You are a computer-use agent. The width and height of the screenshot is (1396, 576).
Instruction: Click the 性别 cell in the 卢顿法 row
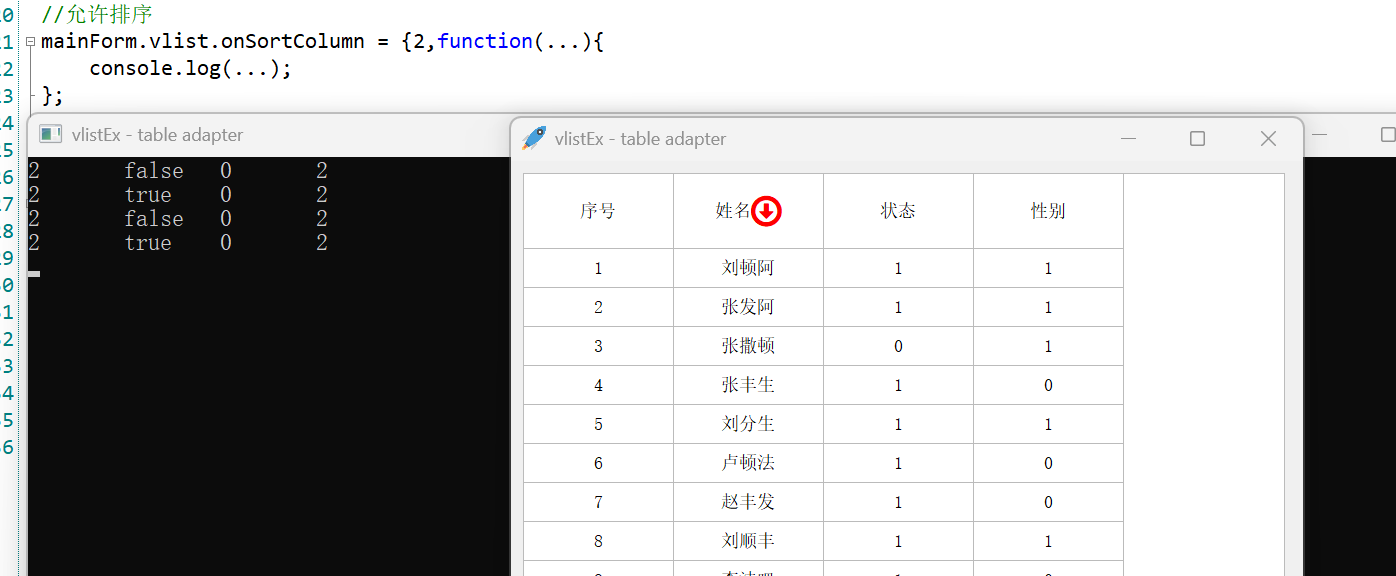(x=1048, y=463)
